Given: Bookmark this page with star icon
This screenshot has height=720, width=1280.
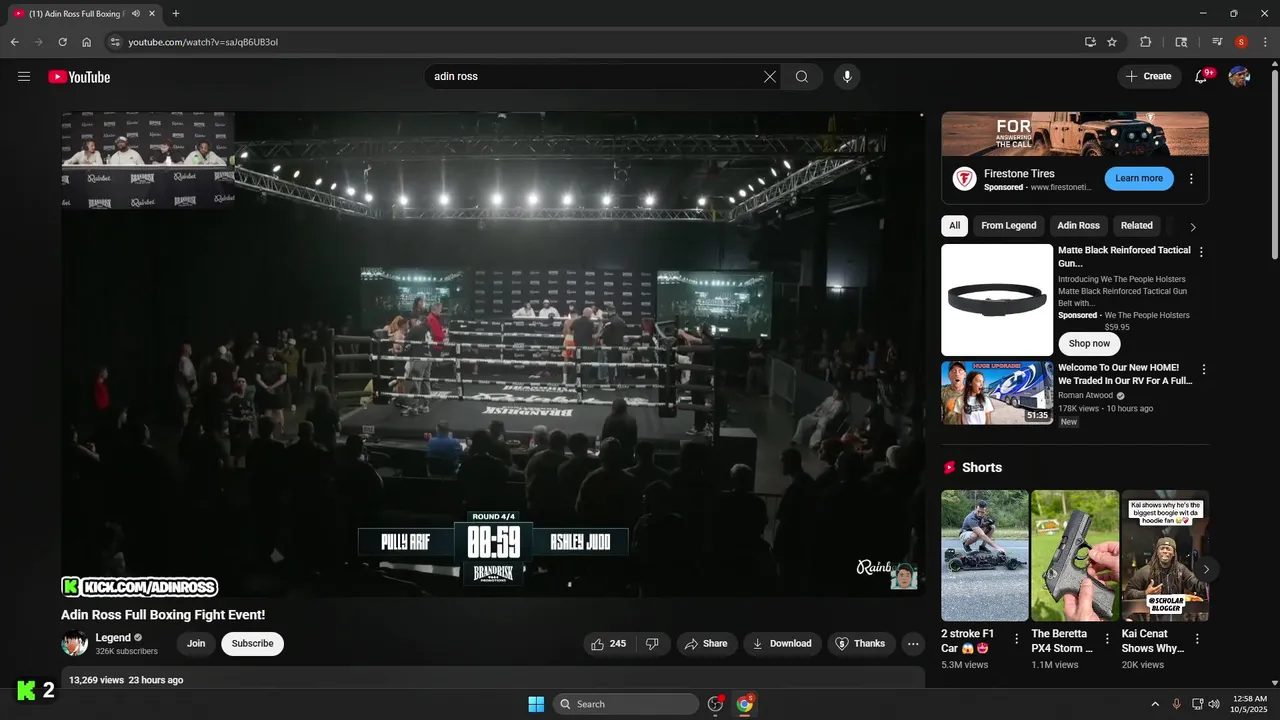Looking at the screenshot, I should (1112, 42).
